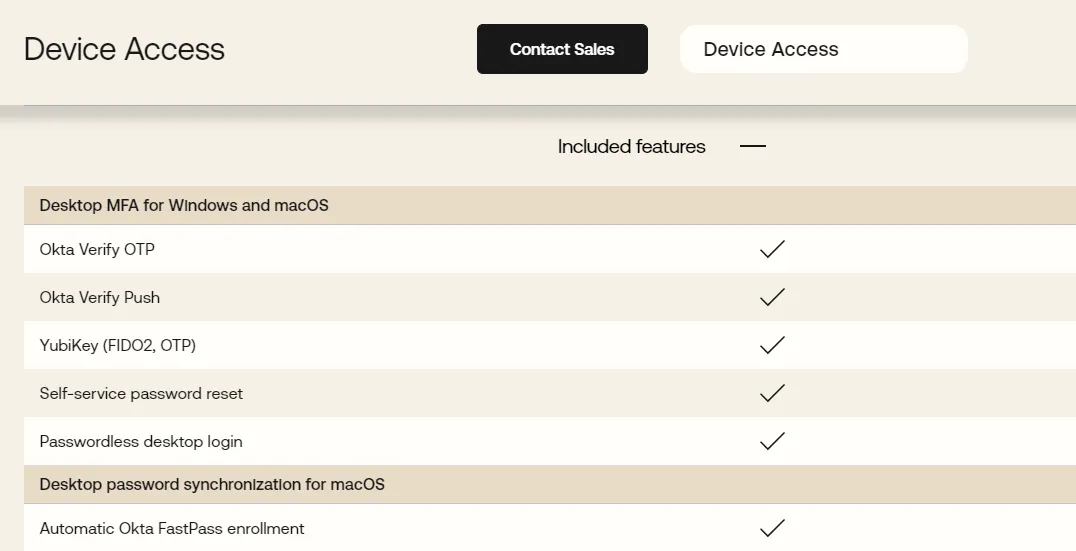Click the divider line below the header
The width and height of the screenshot is (1076, 551).
538,105
